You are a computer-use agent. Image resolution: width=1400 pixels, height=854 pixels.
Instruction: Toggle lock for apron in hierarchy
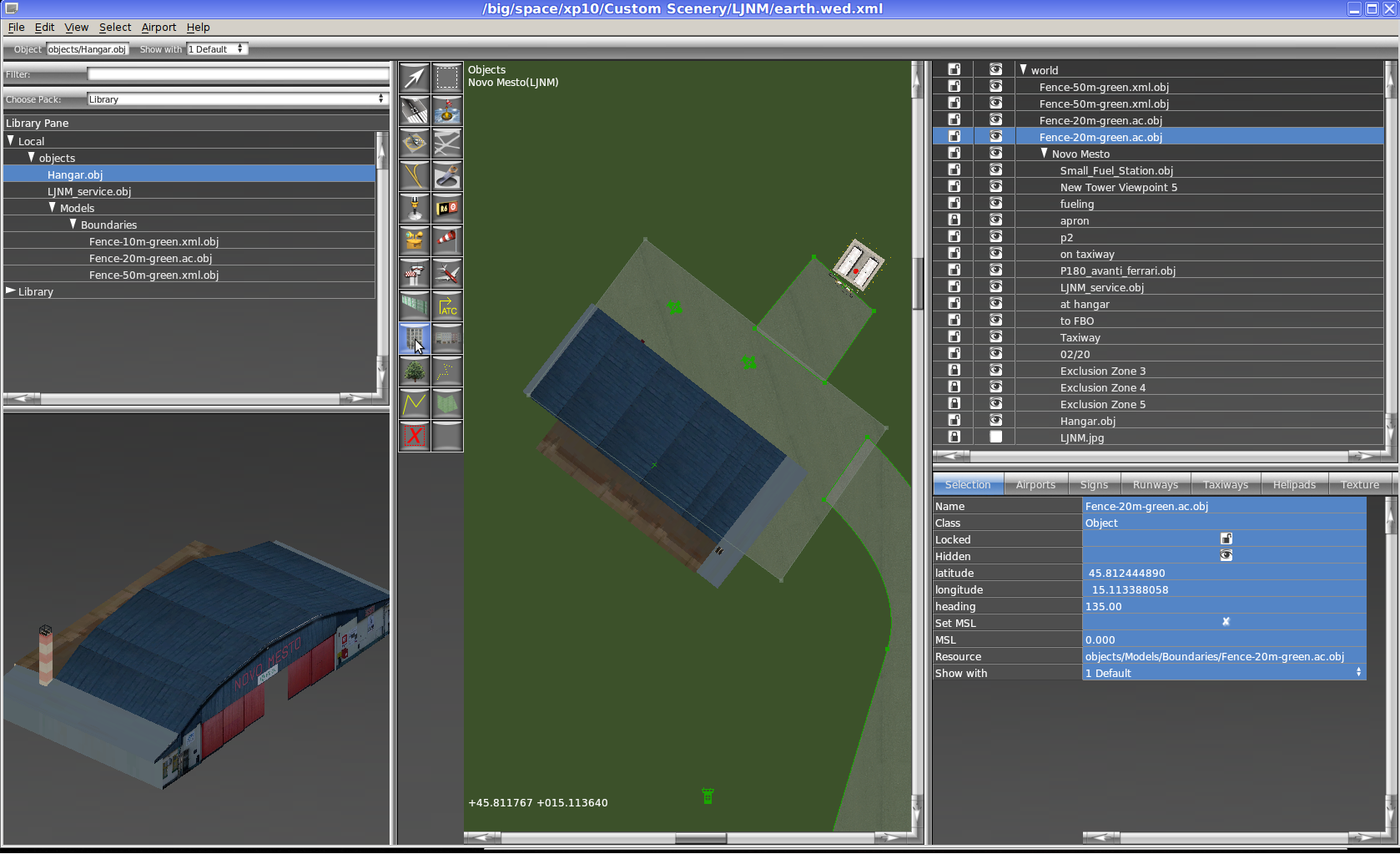(x=954, y=220)
